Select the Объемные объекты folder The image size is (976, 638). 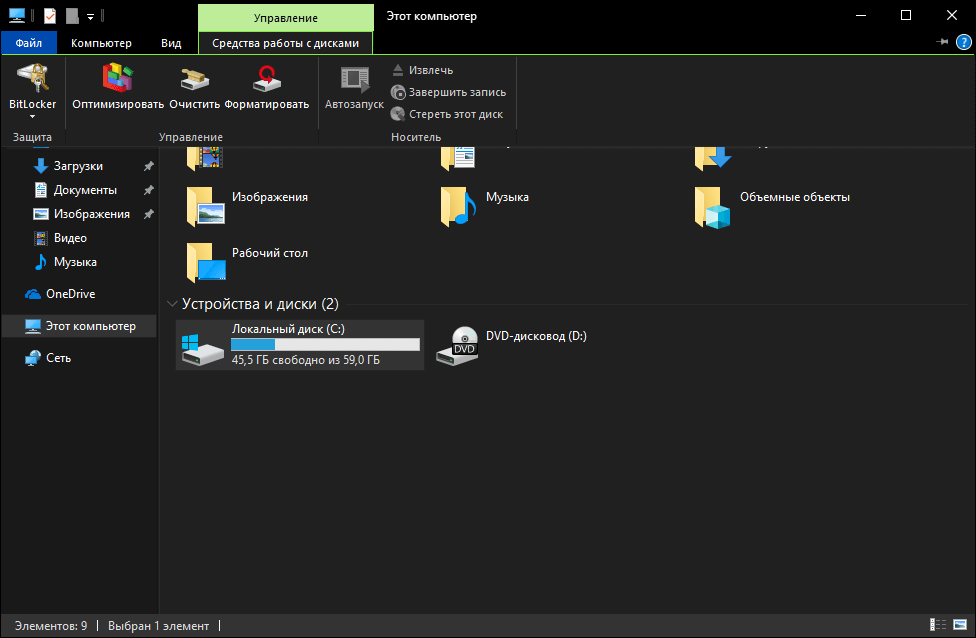(773, 206)
